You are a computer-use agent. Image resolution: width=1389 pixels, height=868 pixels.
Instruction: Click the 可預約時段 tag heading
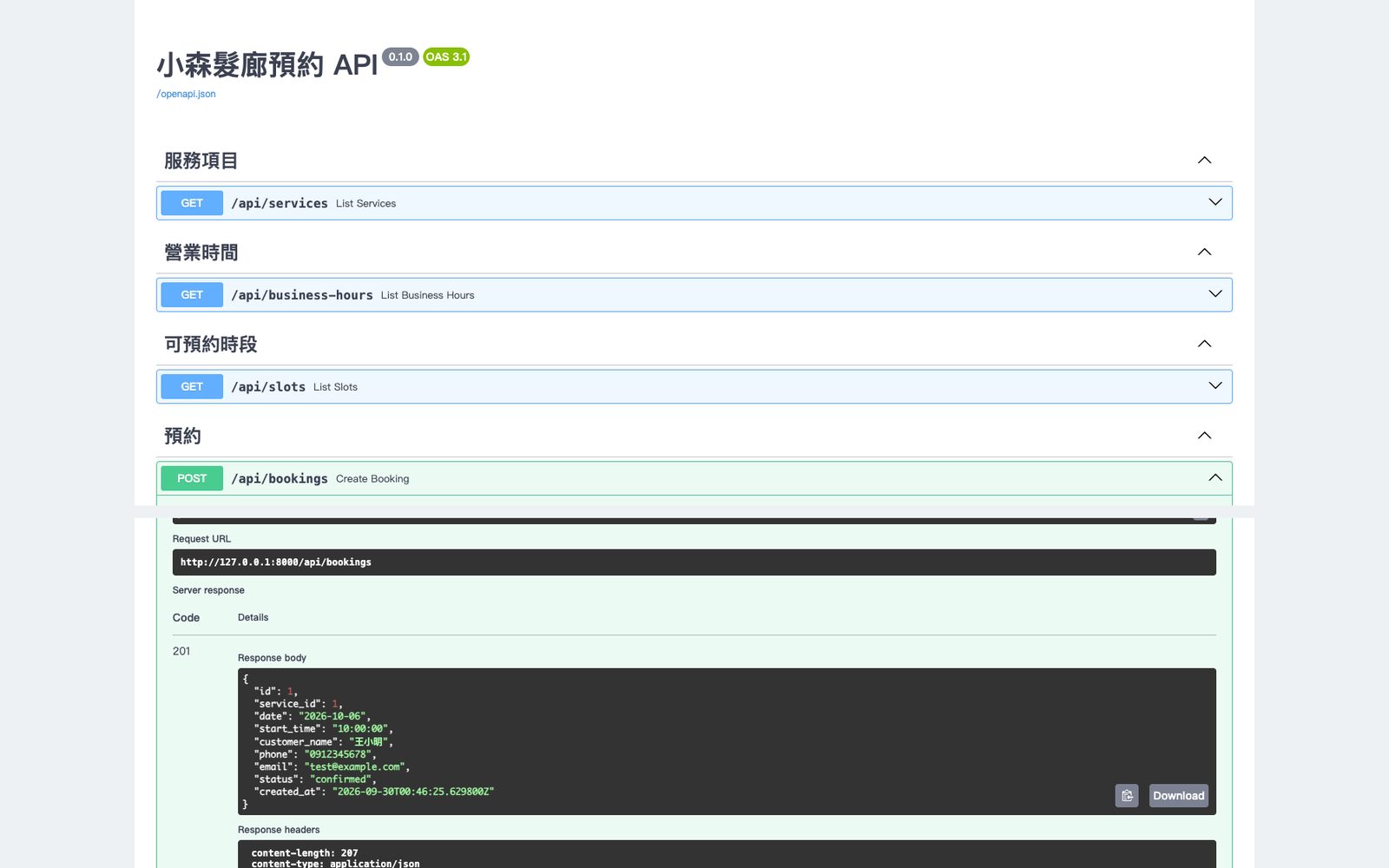[x=210, y=345]
